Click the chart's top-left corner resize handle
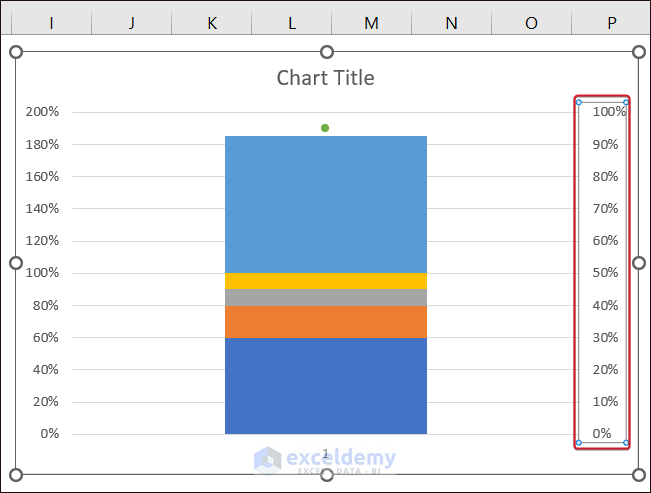The height and width of the screenshot is (493, 651). tap(15, 52)
